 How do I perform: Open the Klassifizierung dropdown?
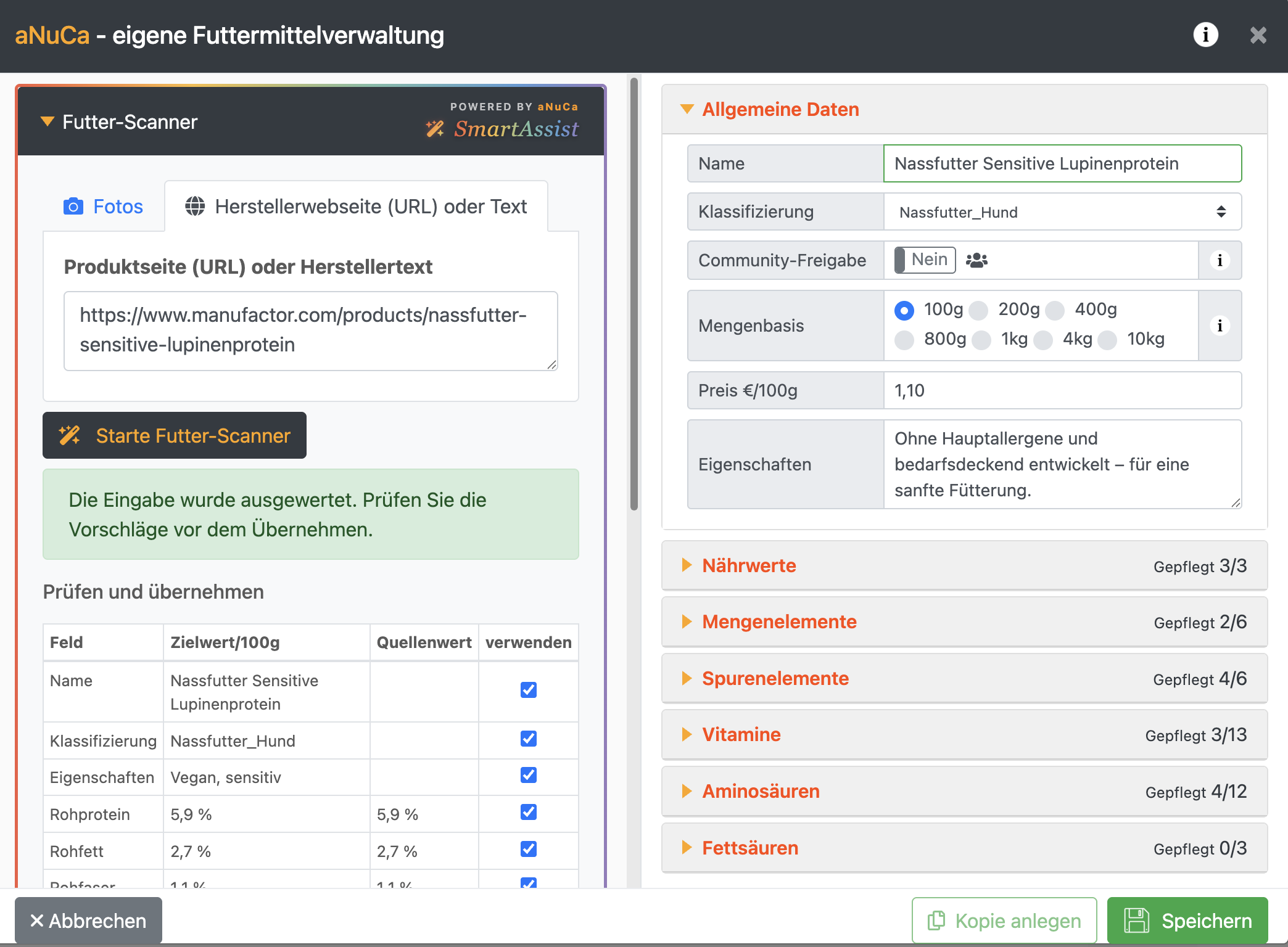pyautogui.click(x=1062, y=211)
